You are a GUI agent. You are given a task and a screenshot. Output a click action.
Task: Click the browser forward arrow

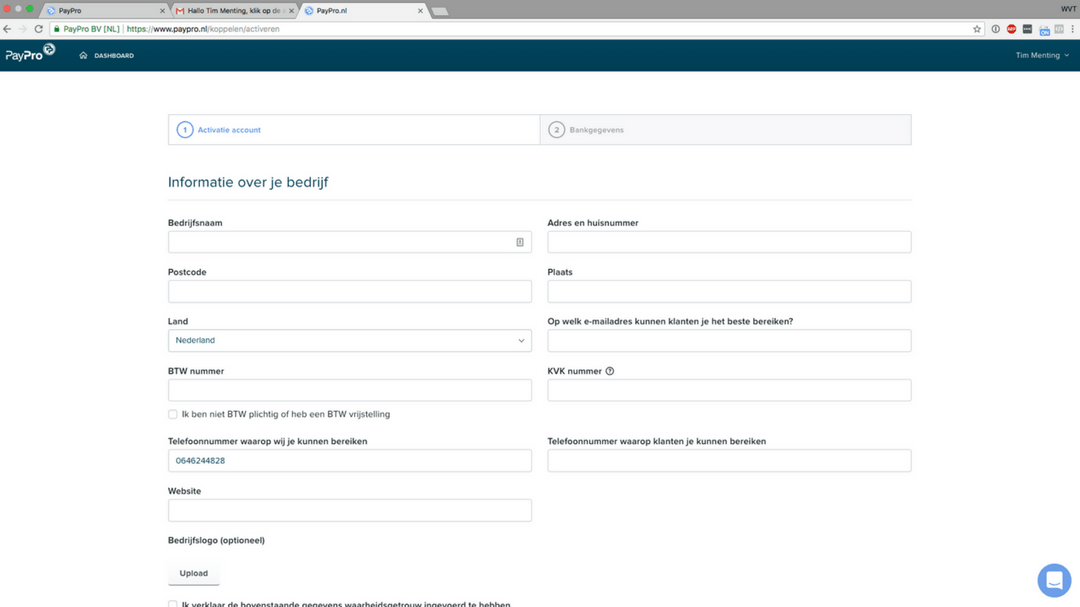tap(23, 29)
